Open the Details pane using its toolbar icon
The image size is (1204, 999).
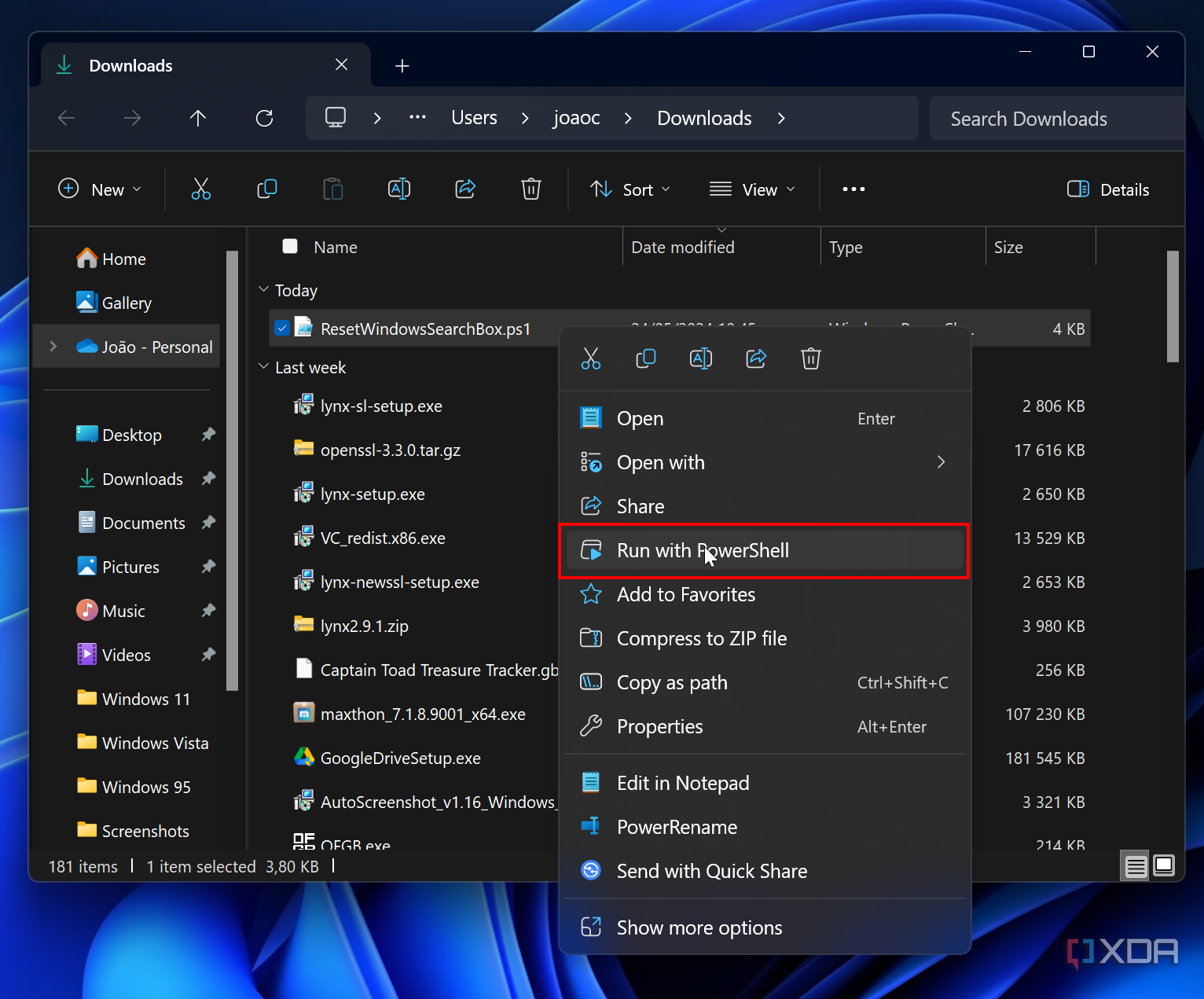pyautogui.click(x=1107, y=189)
